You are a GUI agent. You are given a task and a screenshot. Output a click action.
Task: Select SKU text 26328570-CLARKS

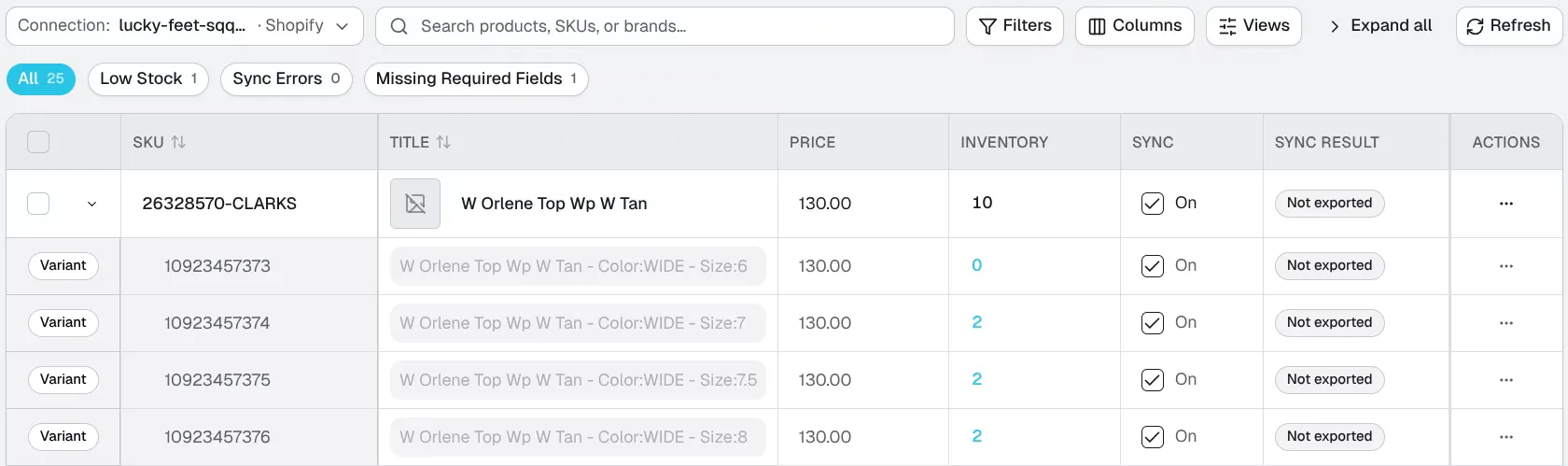point(219,204)
